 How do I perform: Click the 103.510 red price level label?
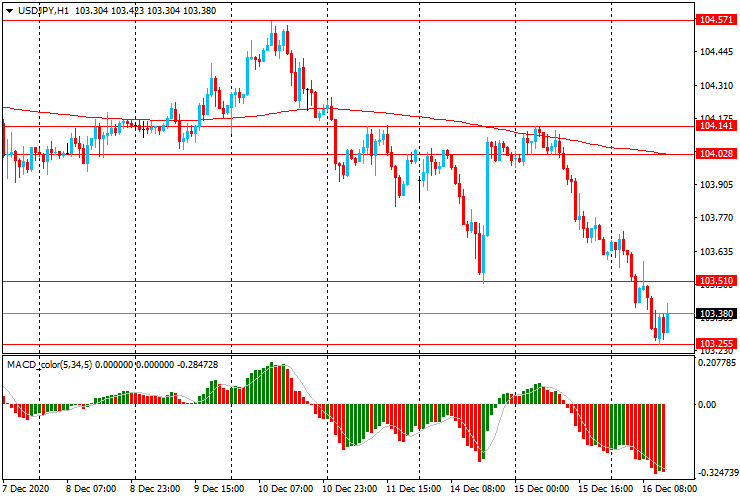(716, 281)
